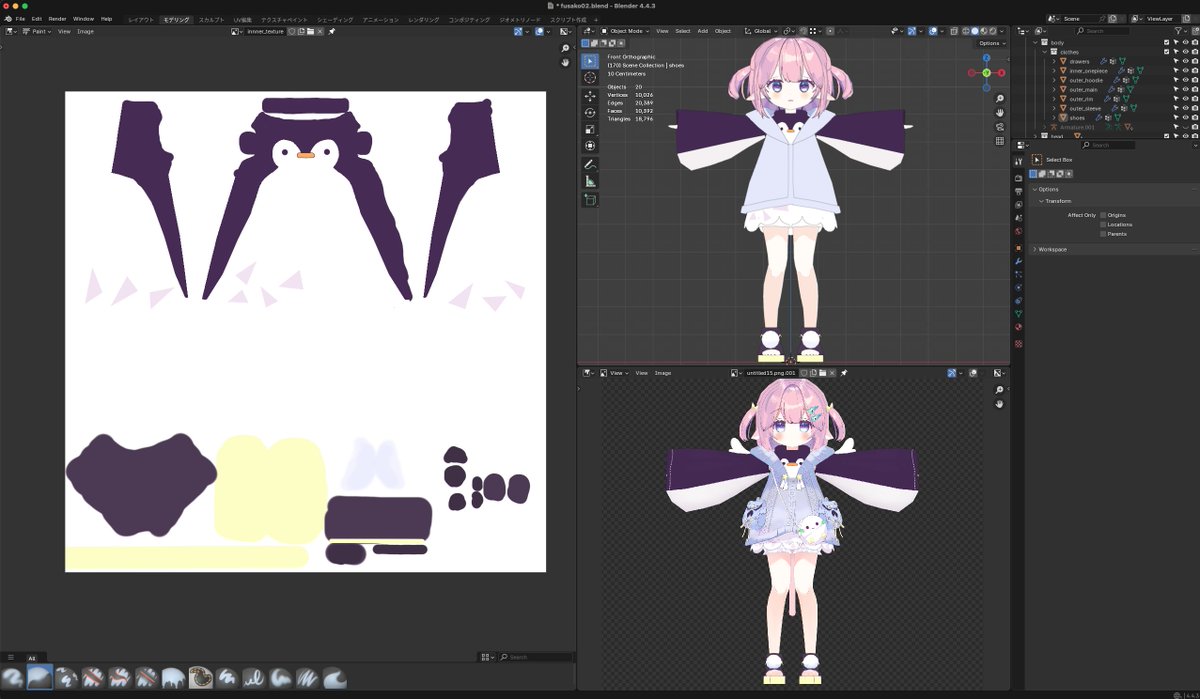Open the Scene properties tab
The height and width of the screenshot is (699, 1200).
point(1019,218)
